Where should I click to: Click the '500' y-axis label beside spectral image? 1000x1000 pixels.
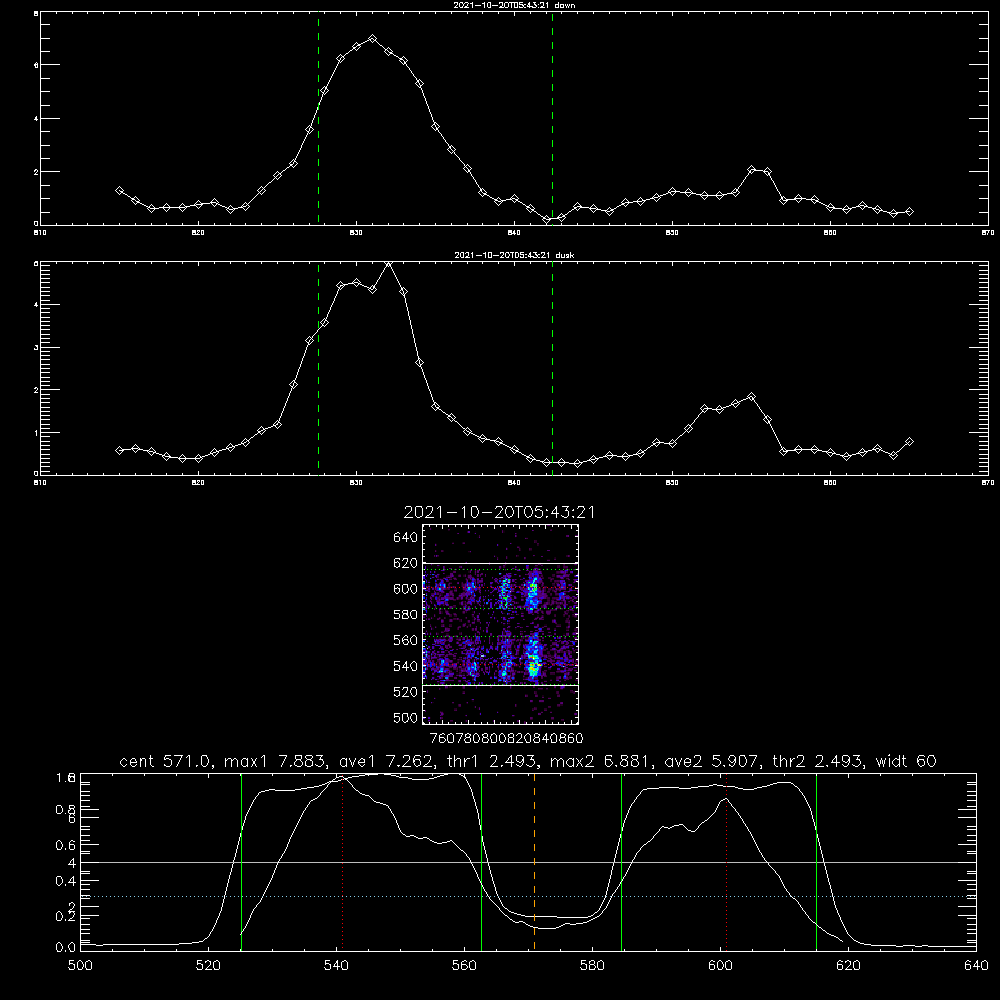[x=406, y=717]
